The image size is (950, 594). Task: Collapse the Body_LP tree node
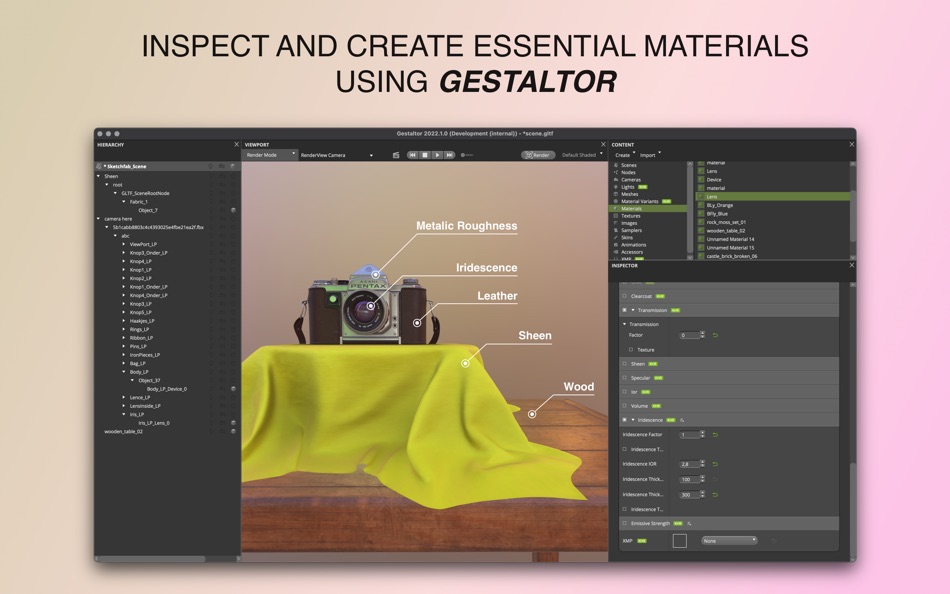click(124, 372)
